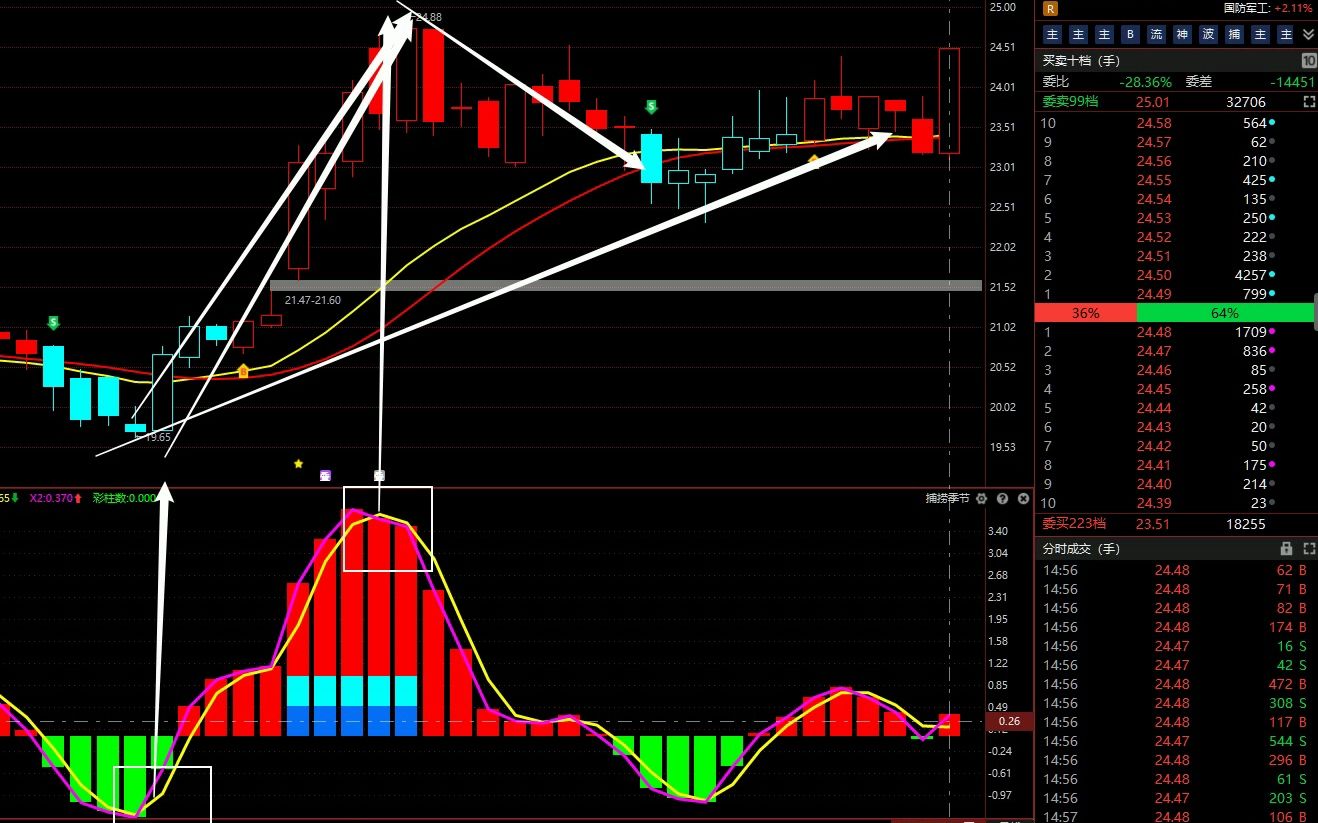Viewport: 1318px width, 823px height.
Task: Select buy level 4 at 24.45
Action: click(x=1176, y=389)
